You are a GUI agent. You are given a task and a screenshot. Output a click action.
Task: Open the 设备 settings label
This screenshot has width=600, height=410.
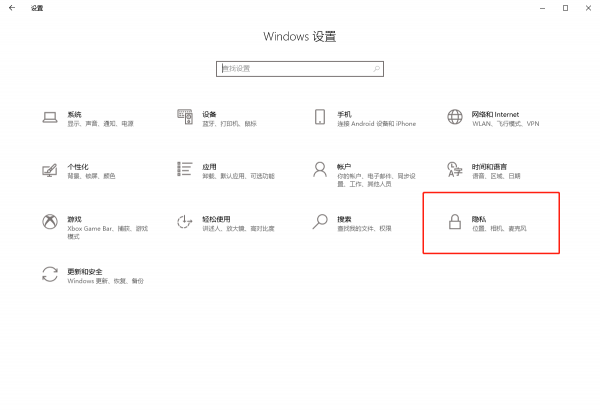pyautogui.click(x=209, y=114)
